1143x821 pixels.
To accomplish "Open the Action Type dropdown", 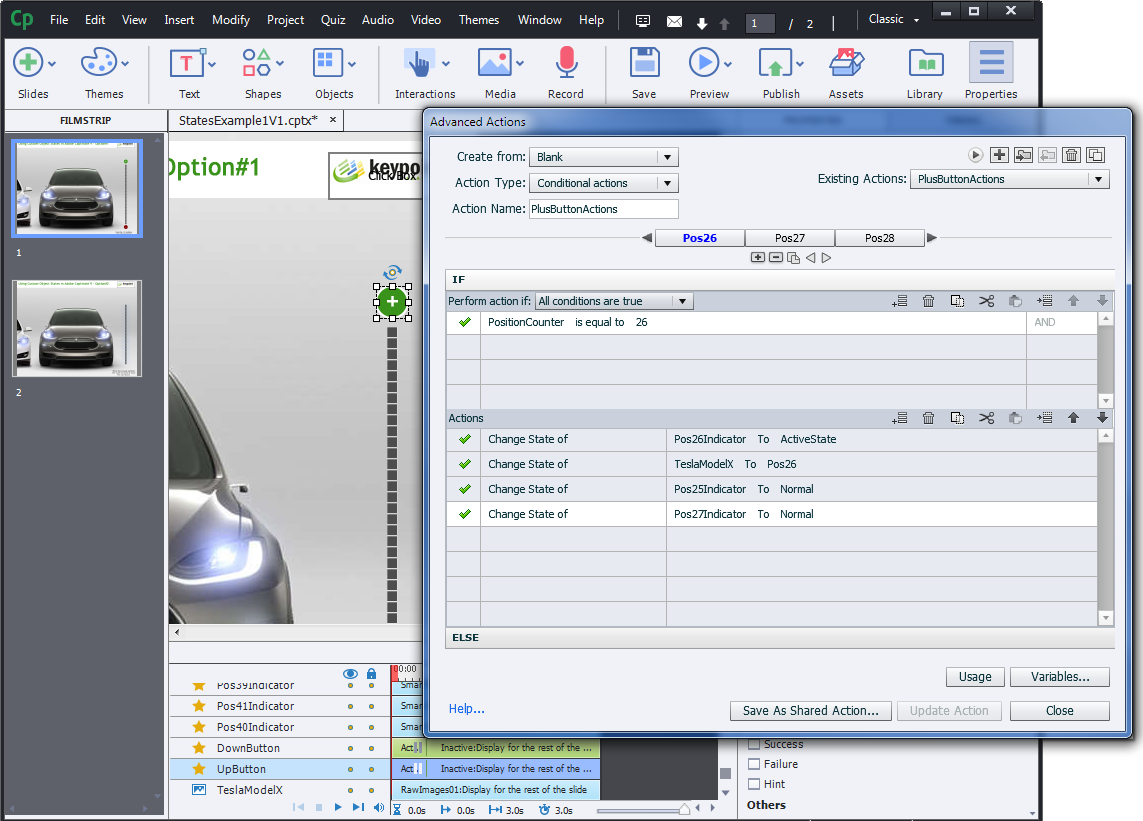I will (603, 183).
